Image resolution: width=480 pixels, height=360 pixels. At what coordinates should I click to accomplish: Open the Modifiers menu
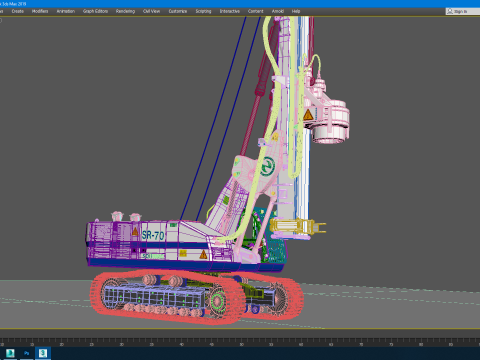[x=40, y=11]
